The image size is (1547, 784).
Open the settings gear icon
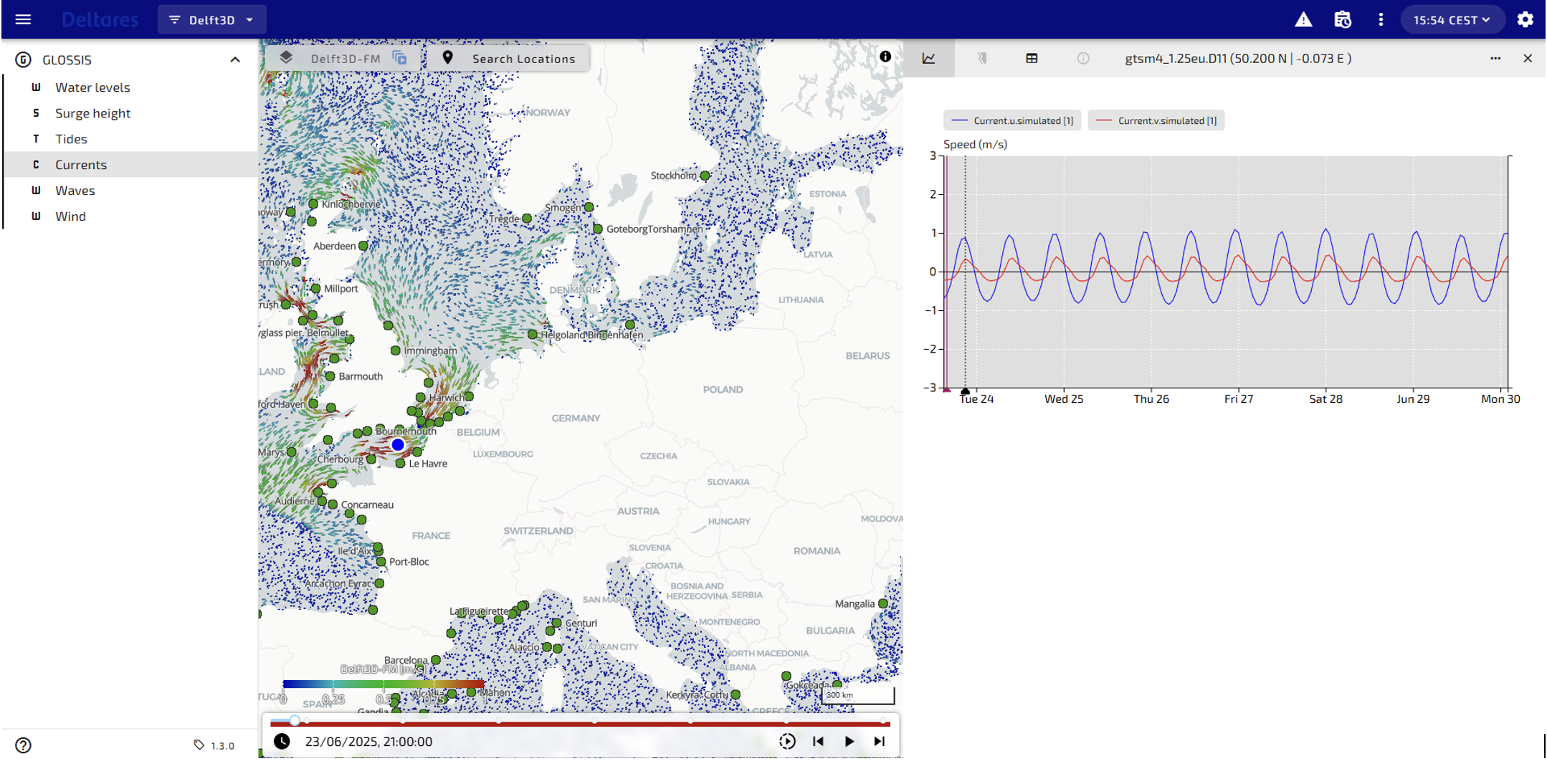(x=1525, y=20)
